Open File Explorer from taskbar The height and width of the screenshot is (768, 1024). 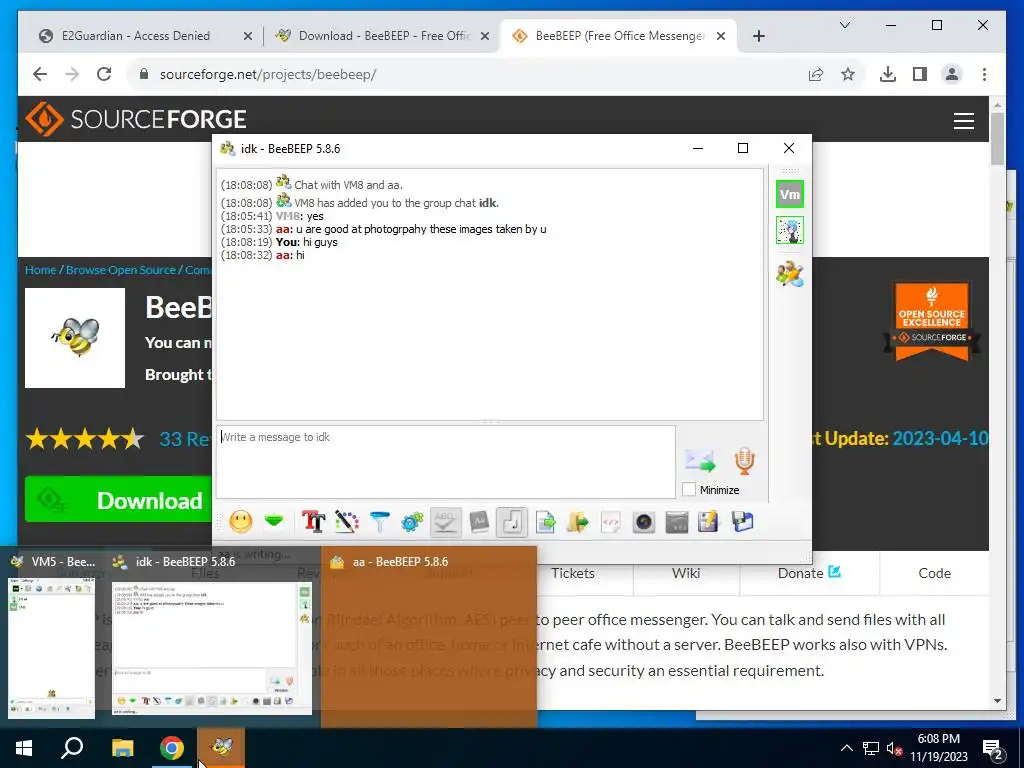[x=122, y=748]
